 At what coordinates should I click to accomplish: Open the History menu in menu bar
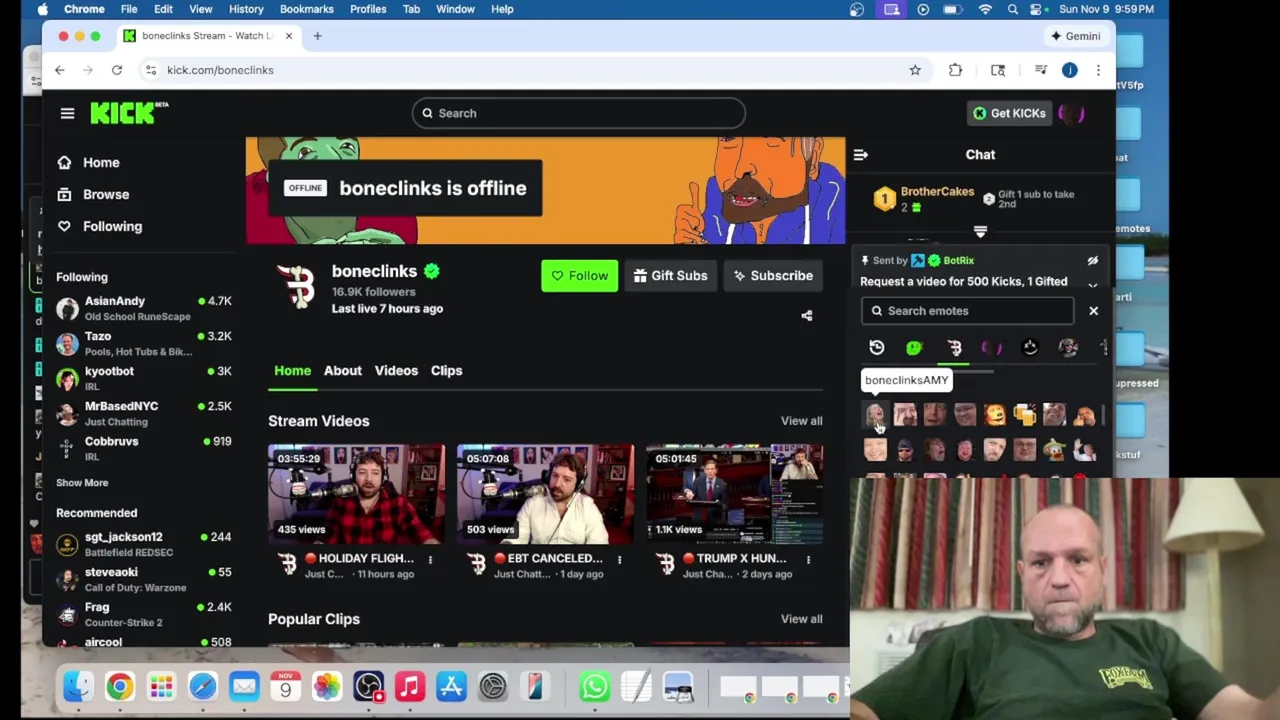tap(246, 9)
